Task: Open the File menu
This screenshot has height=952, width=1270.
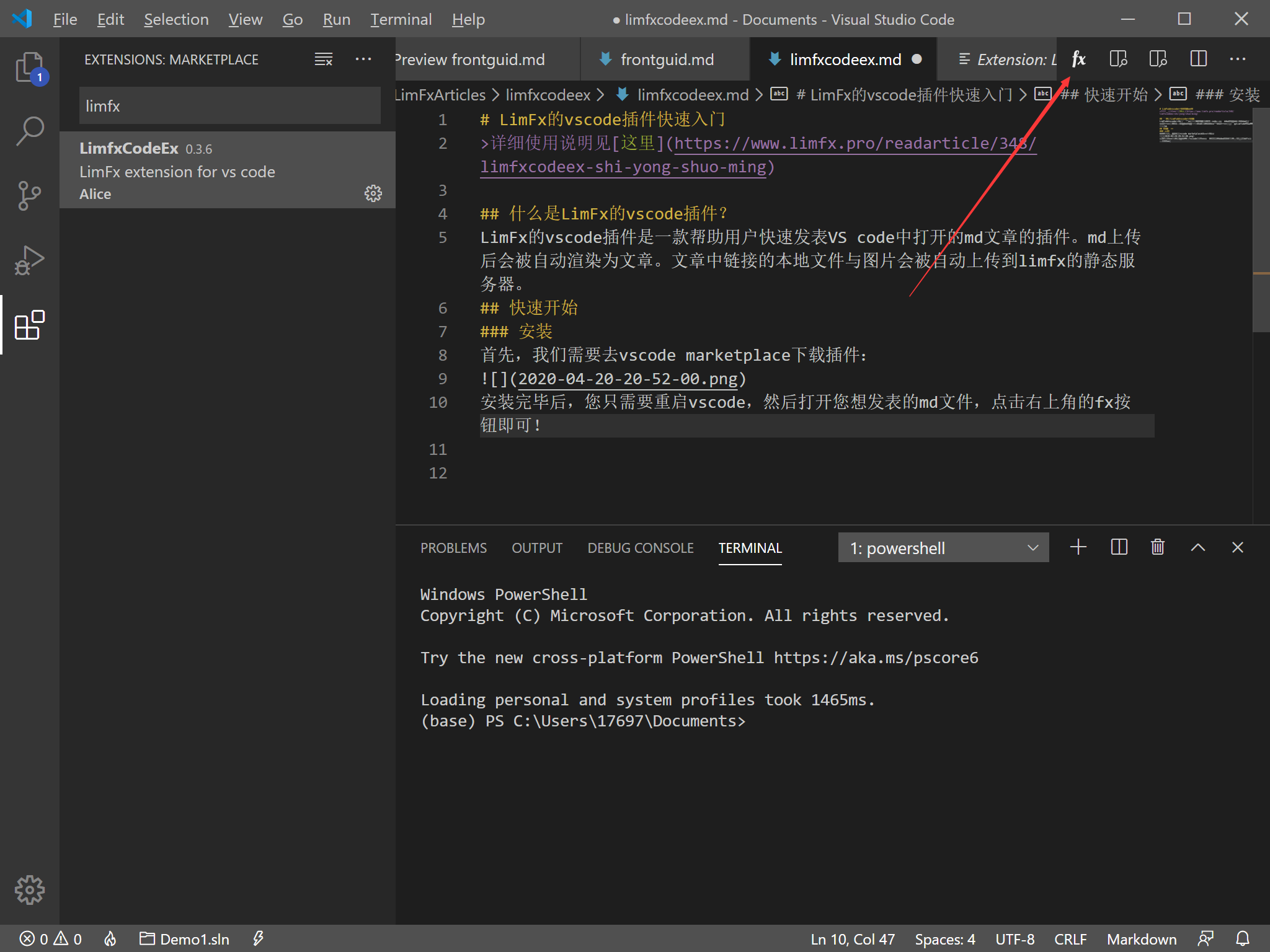Action: click(64, 19)
